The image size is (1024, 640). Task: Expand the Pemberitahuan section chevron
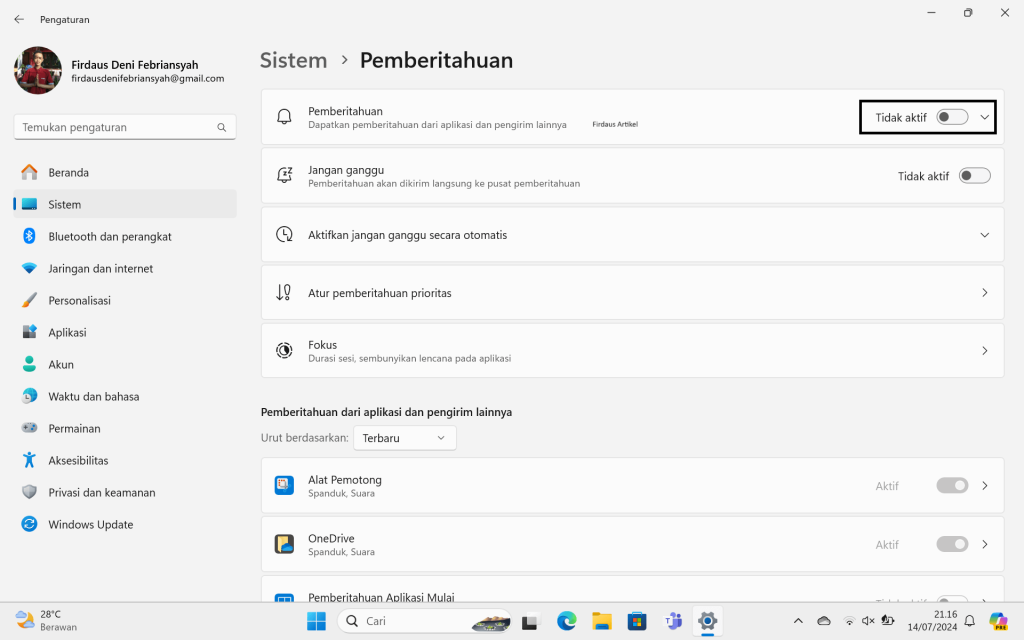[984, 117]
